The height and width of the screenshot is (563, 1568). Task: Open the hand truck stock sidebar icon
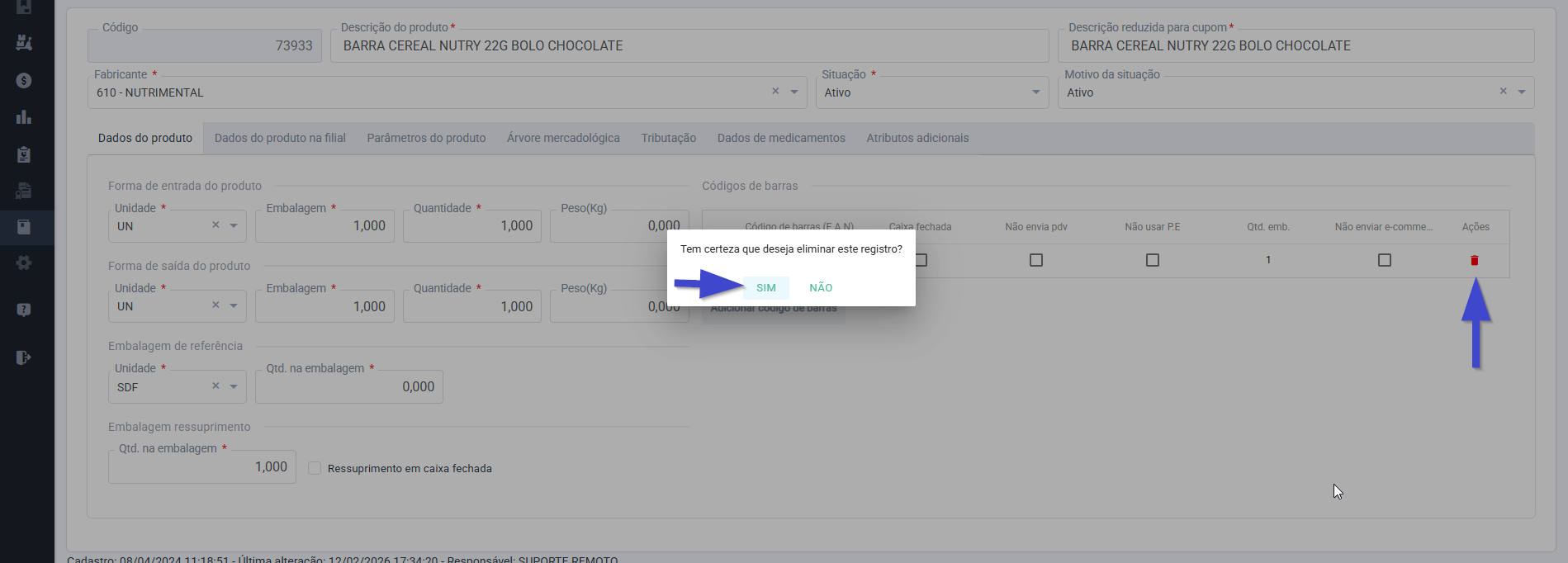[x=24, y=42]
